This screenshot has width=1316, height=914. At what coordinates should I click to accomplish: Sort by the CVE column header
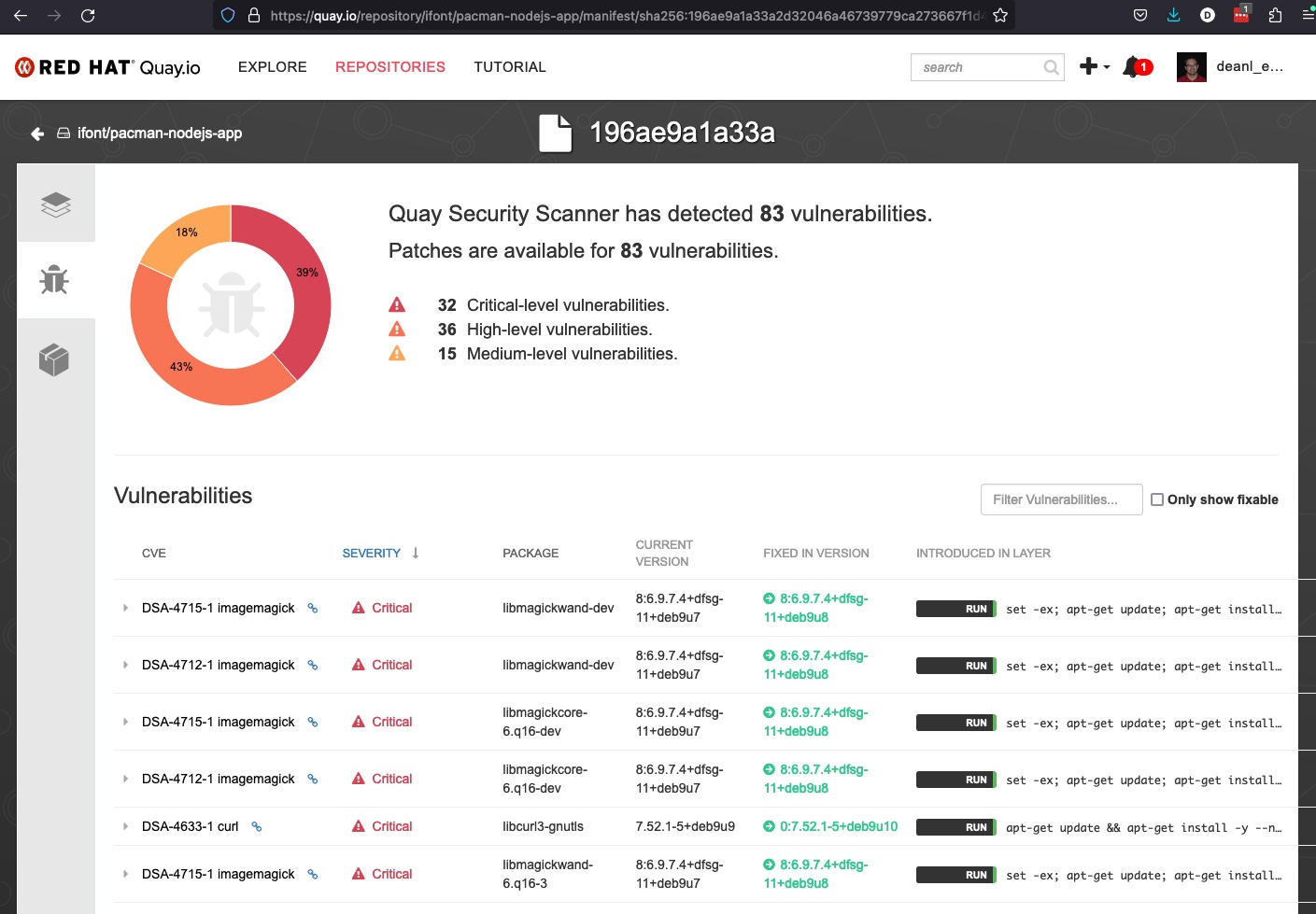point(154,554)
